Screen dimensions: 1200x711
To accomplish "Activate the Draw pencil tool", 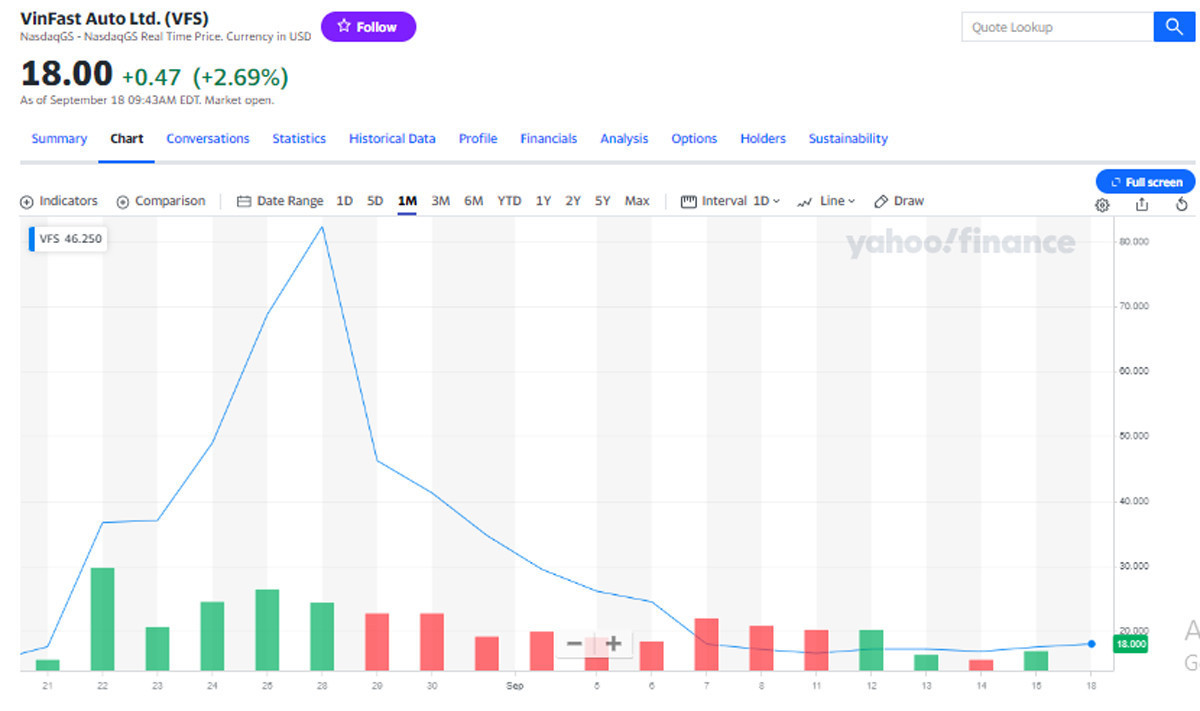I will (x=898, y=201).
